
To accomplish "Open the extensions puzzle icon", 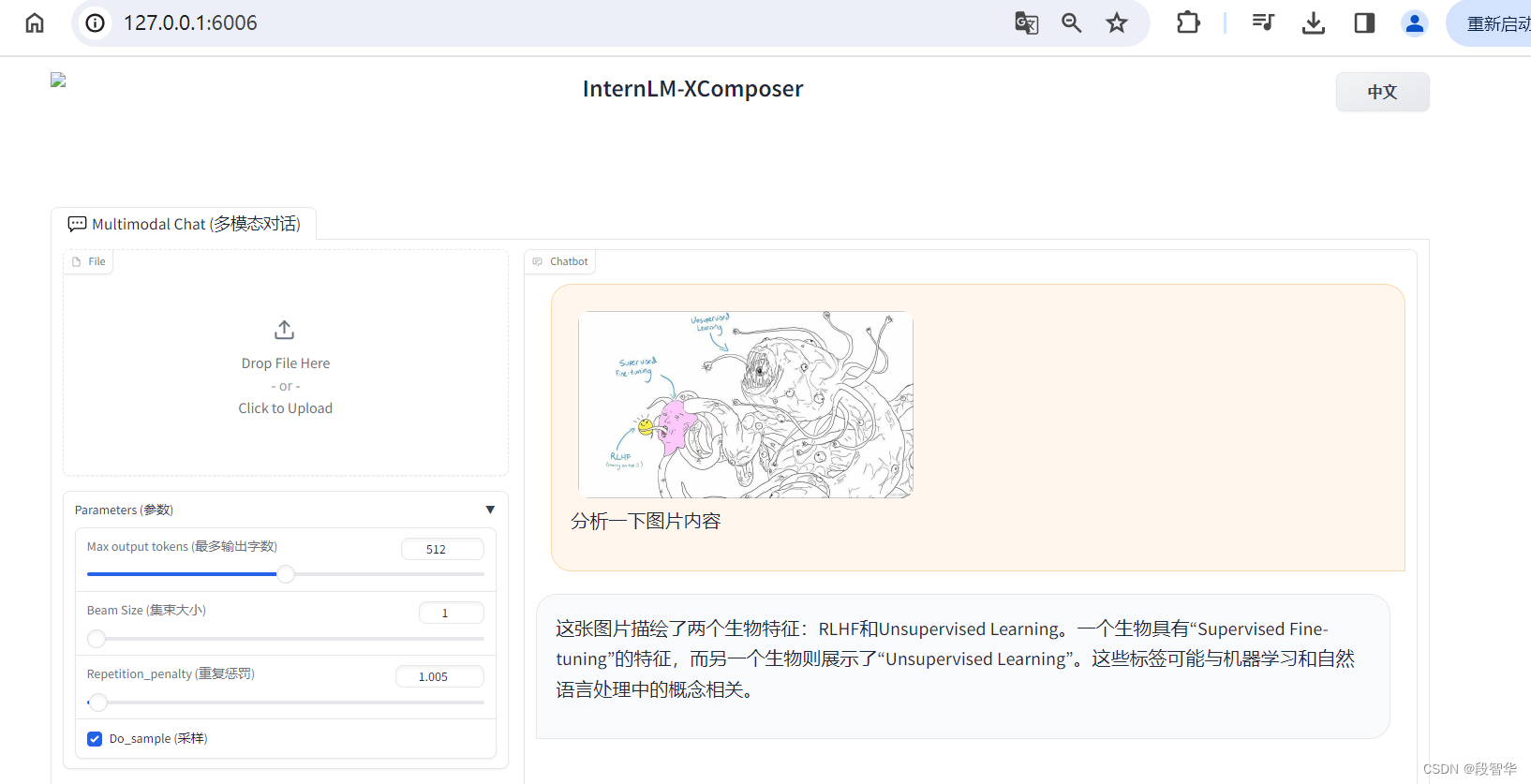I will (x=1188, y=22).
